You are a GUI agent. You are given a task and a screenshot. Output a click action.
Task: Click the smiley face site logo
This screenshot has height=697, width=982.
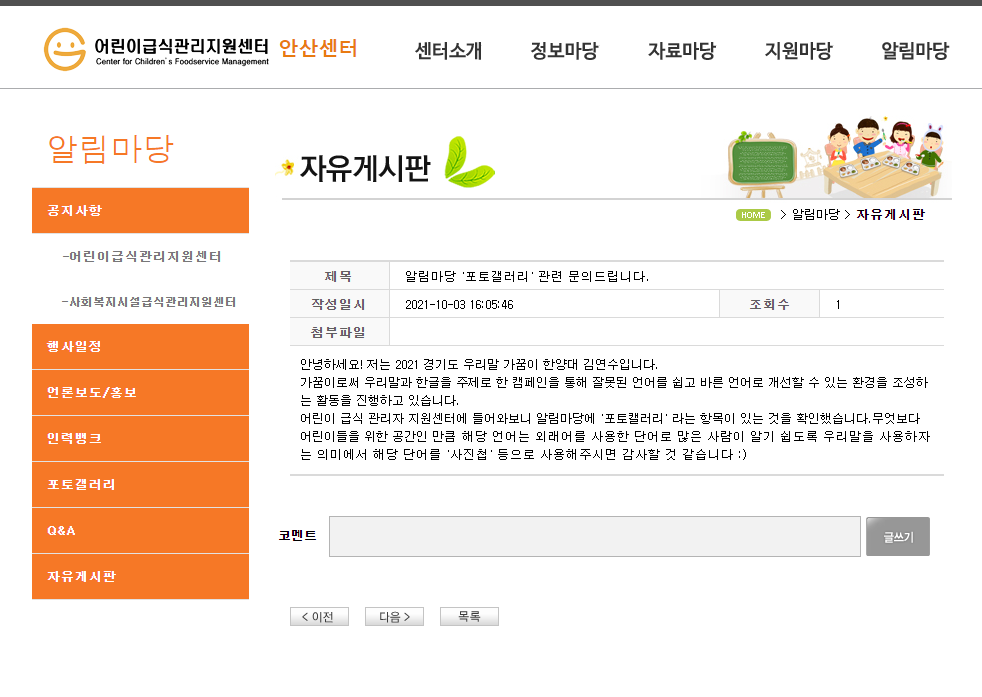(x=65, y=49)
